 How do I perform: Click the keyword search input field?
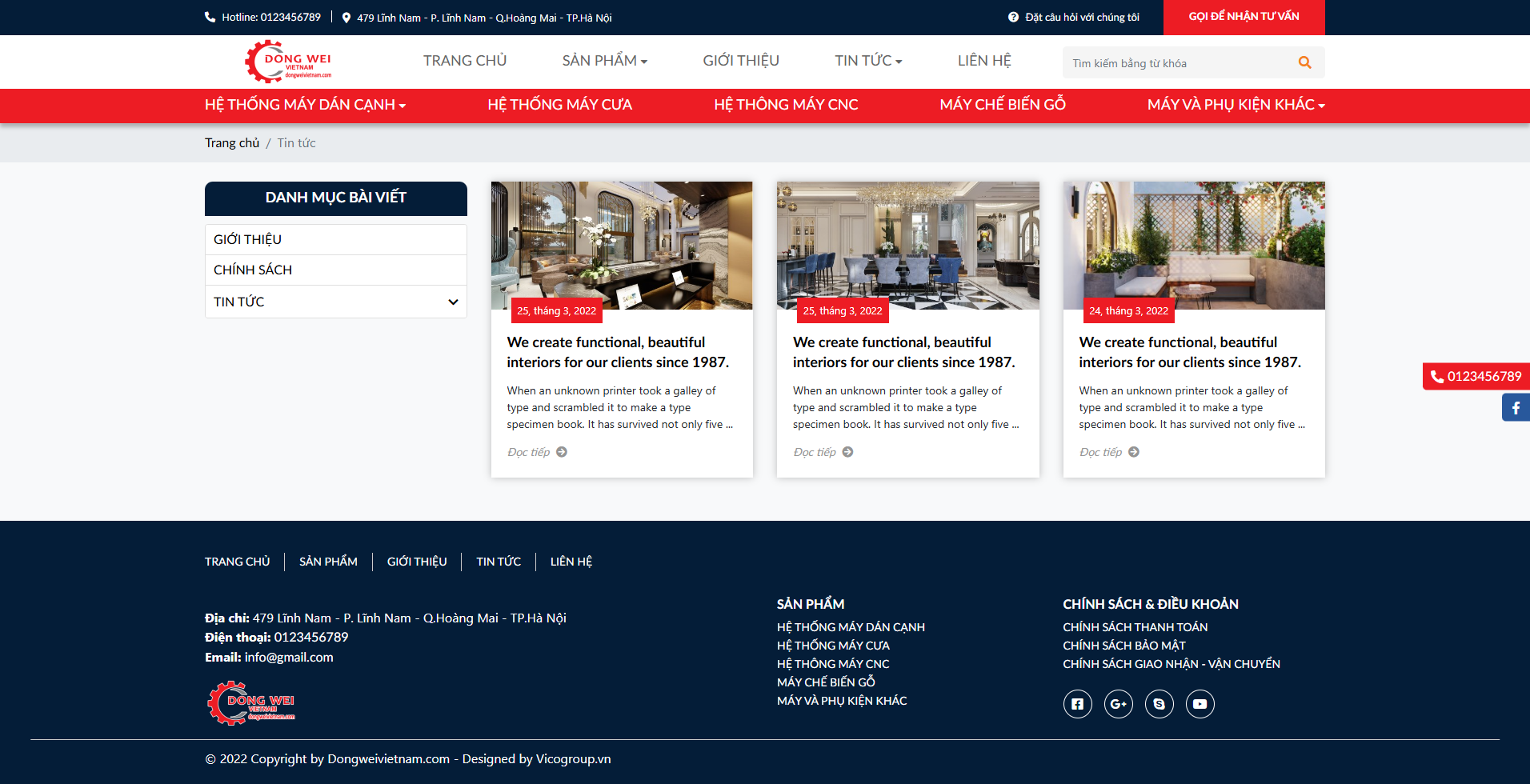coord(1176,63)
